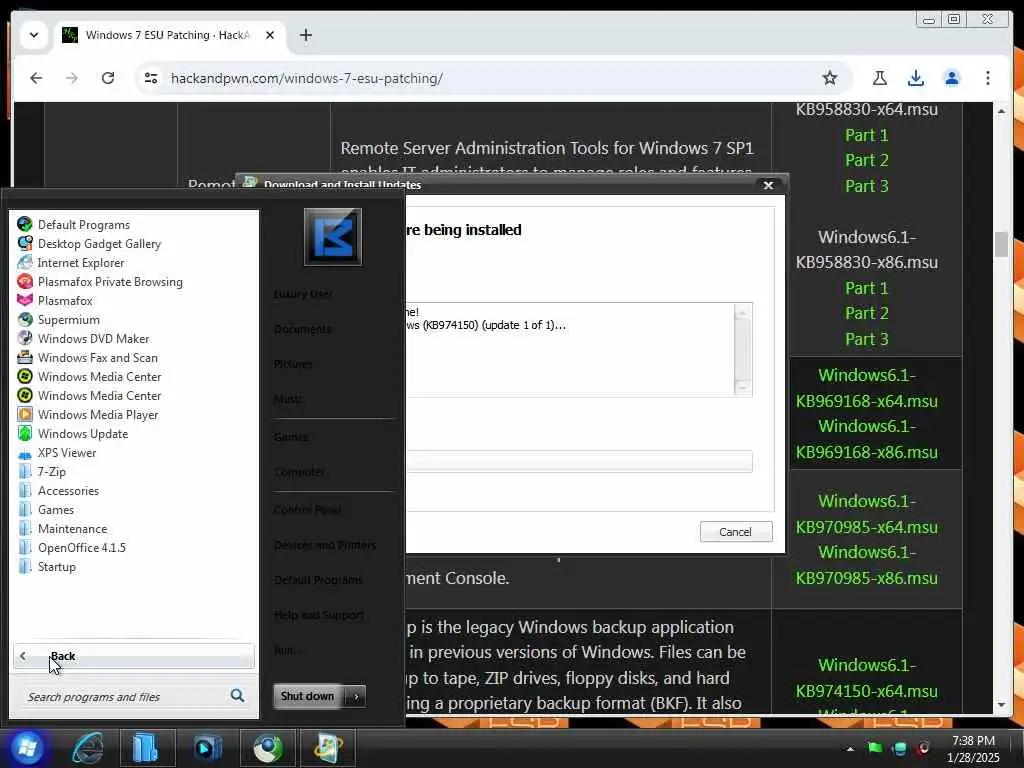Screen dimensions: 1024x768
Task: Click the magnifier icon in start search
Action: 237,696
